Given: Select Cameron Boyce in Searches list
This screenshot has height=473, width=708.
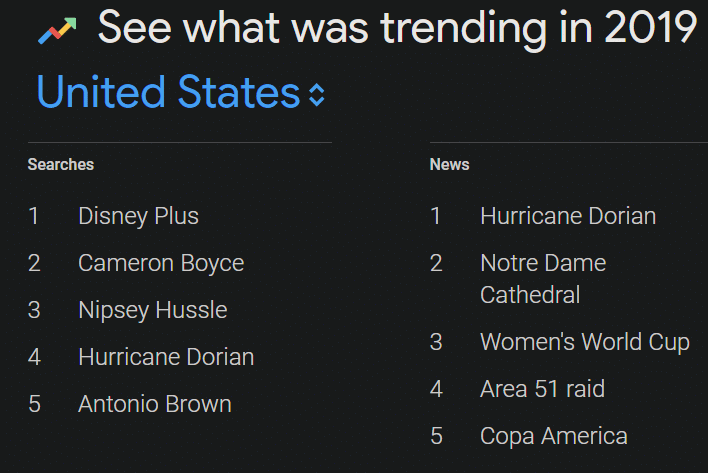Looking at the screenshot, I should (161, 263).
